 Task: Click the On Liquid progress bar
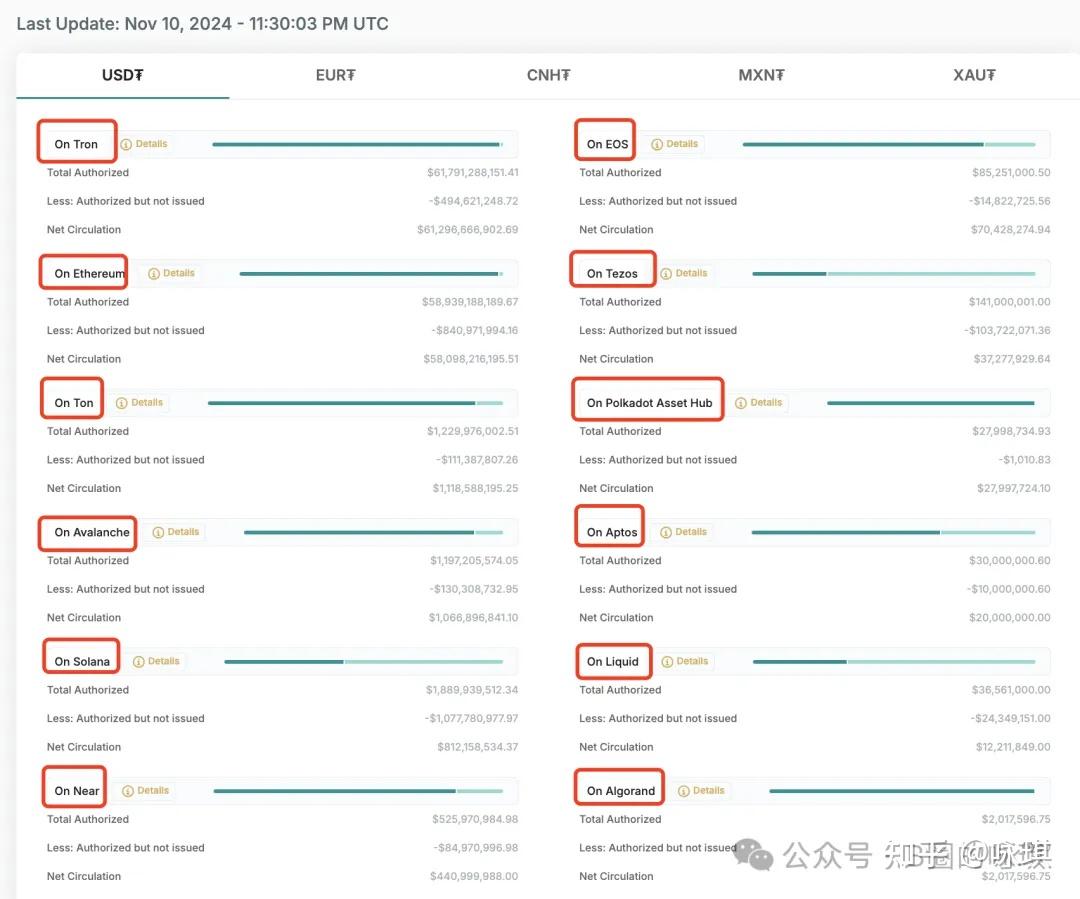(894, 661)
